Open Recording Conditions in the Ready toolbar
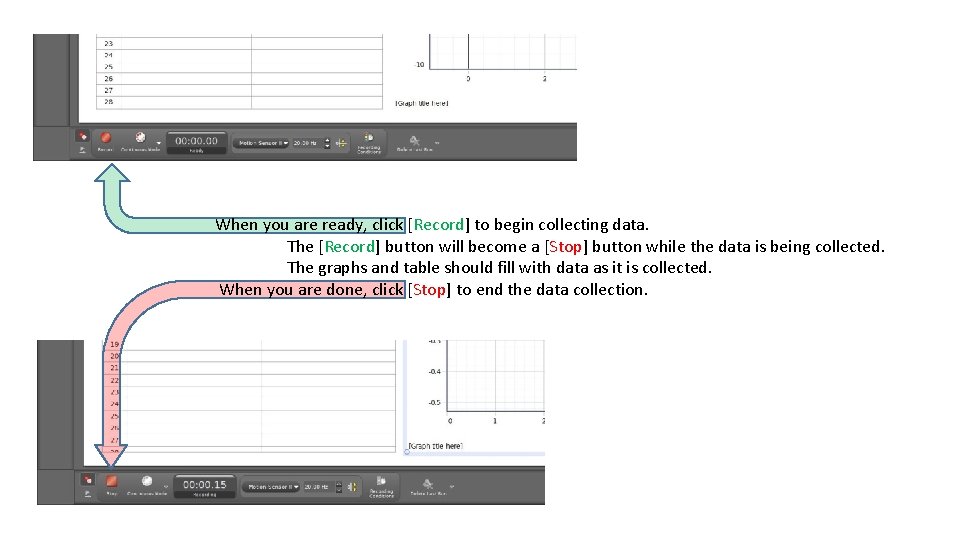The height and width of the screenshot is (540, 960). (369, 142)
